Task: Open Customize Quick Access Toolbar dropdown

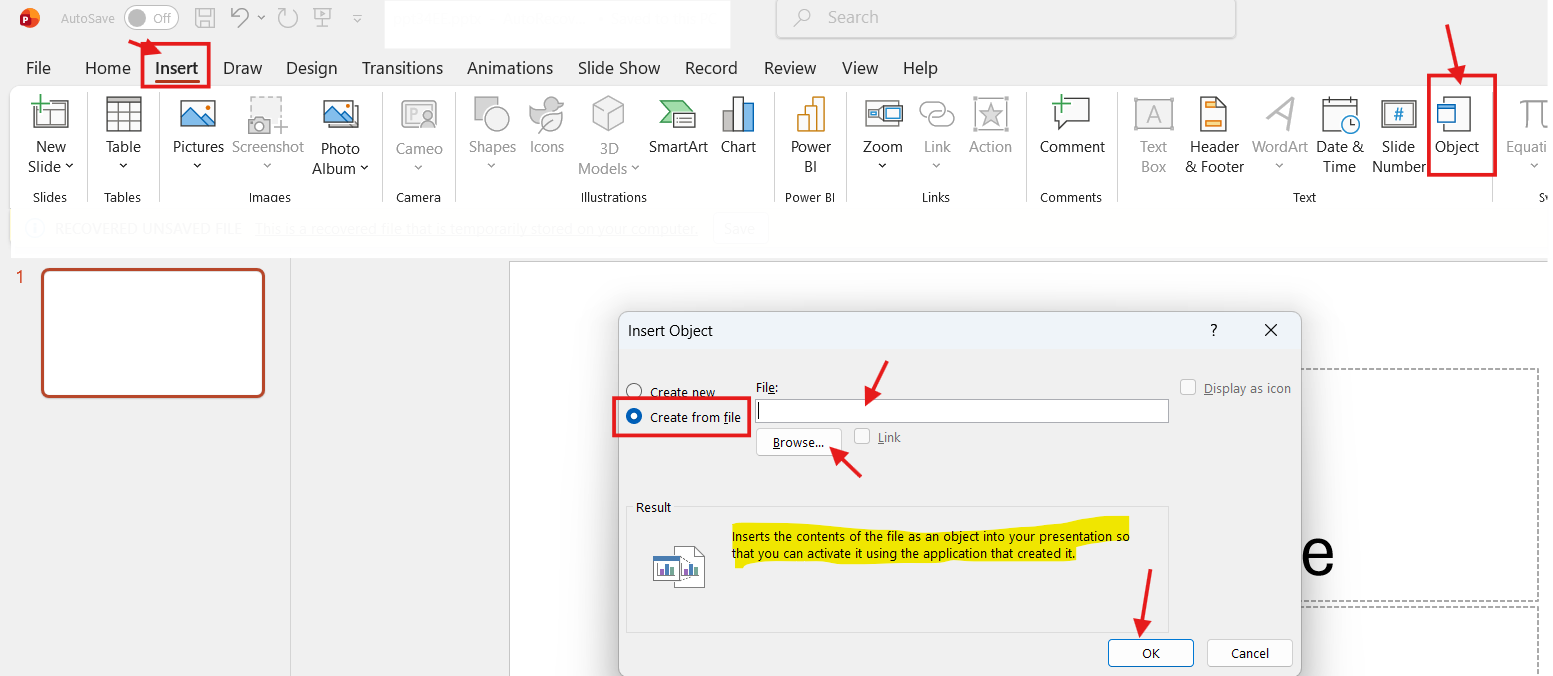Action: pyautogui.click(x=358, y=18)
